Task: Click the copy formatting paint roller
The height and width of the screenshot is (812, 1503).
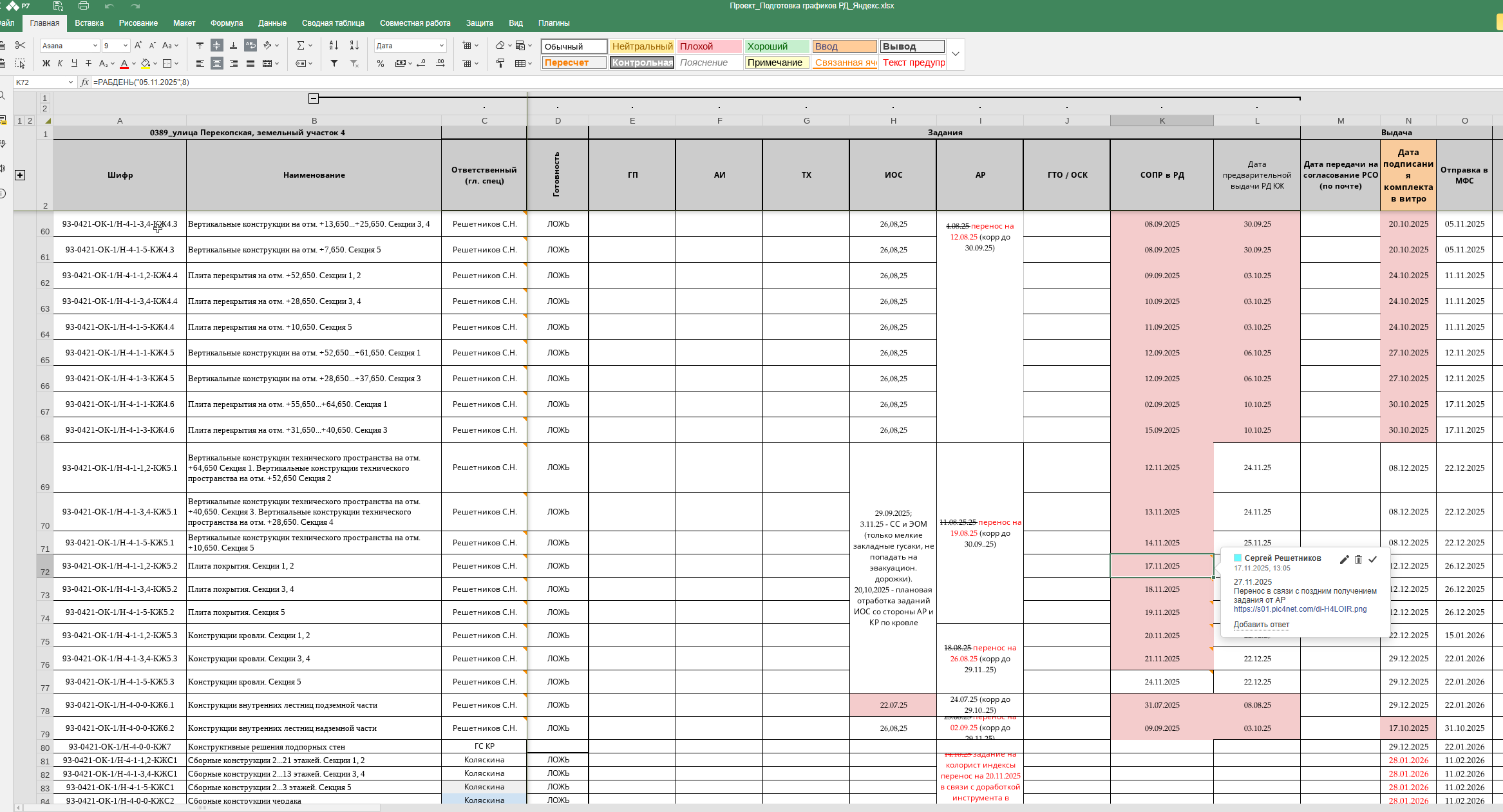Action: [500, 63]
